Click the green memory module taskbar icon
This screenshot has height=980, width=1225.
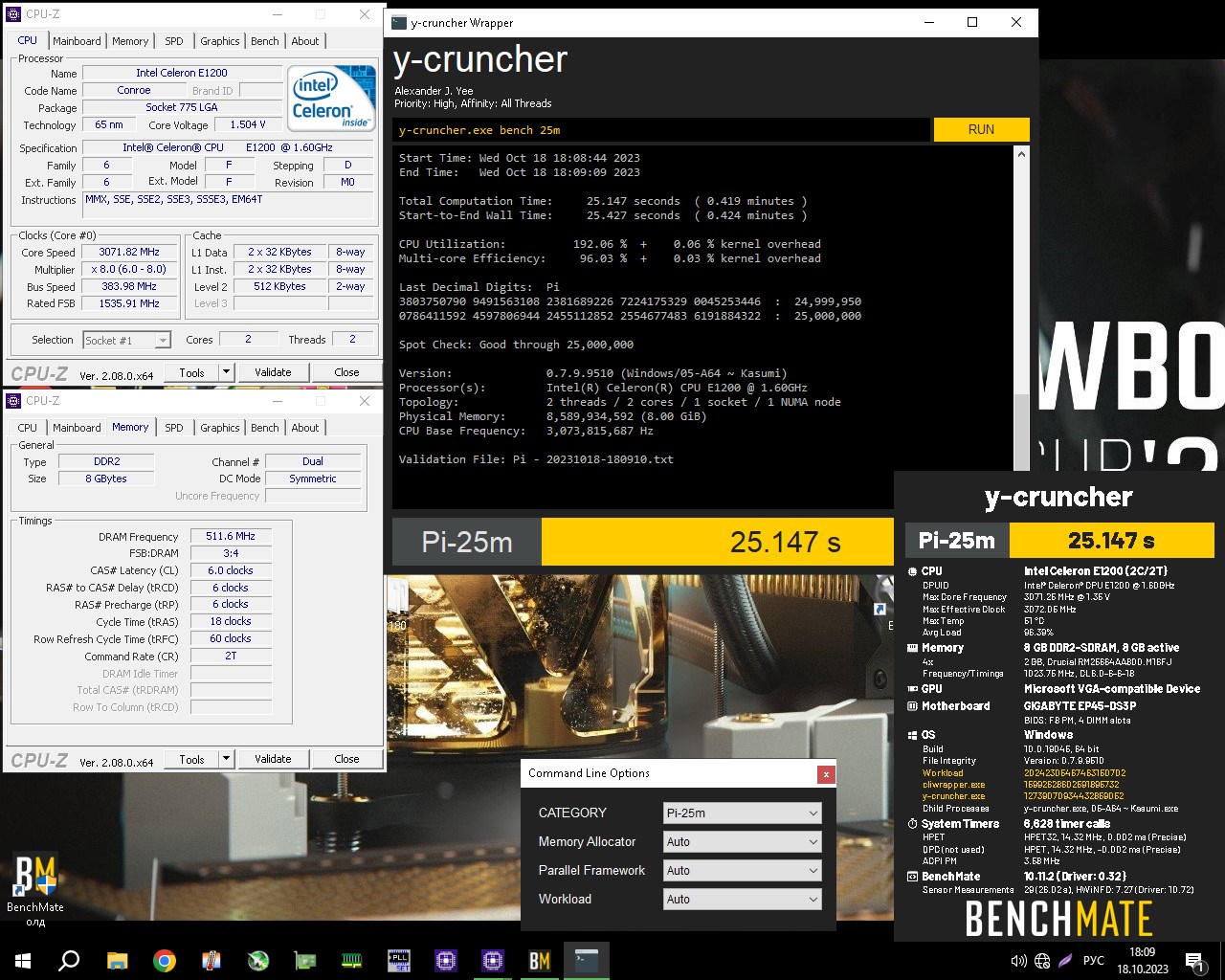pos(351,960)
